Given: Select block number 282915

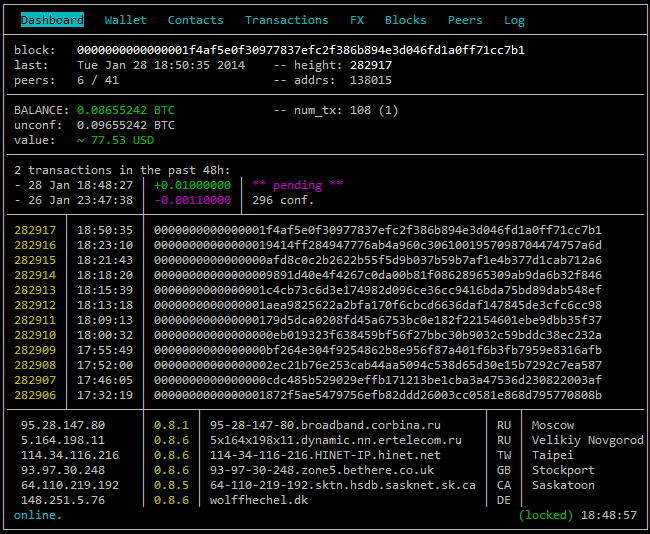Looking at the screenshot, I should click(x=35, y=260).
